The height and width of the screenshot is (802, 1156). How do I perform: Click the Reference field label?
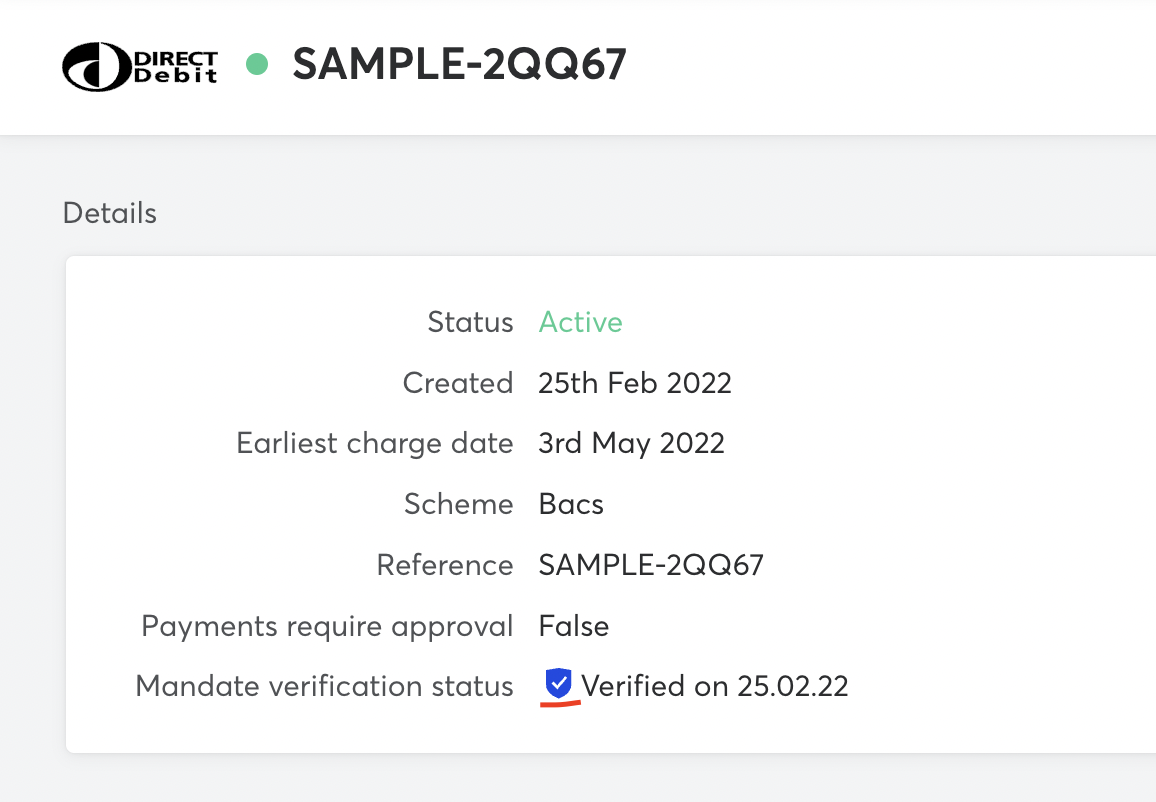444,565
